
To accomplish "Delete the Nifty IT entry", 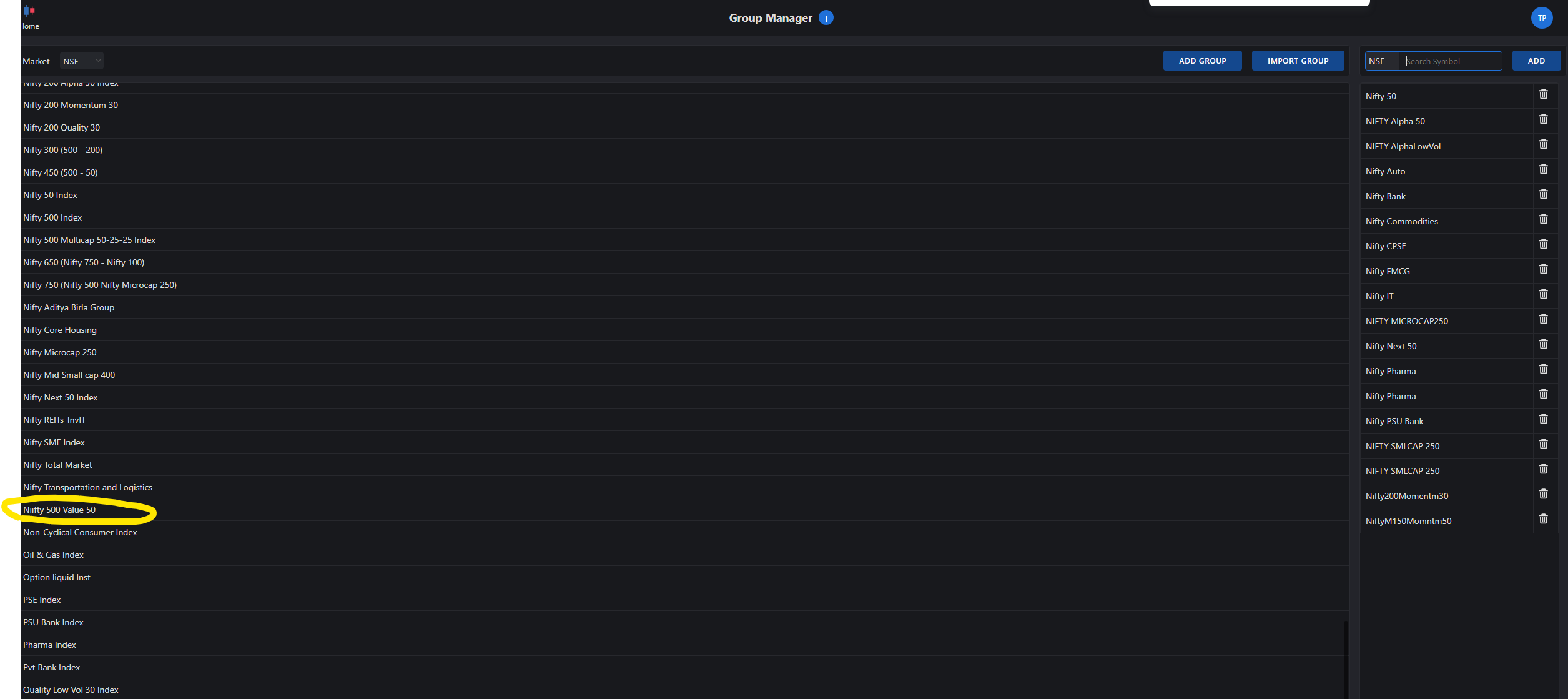I will [x=1543, y=294].
